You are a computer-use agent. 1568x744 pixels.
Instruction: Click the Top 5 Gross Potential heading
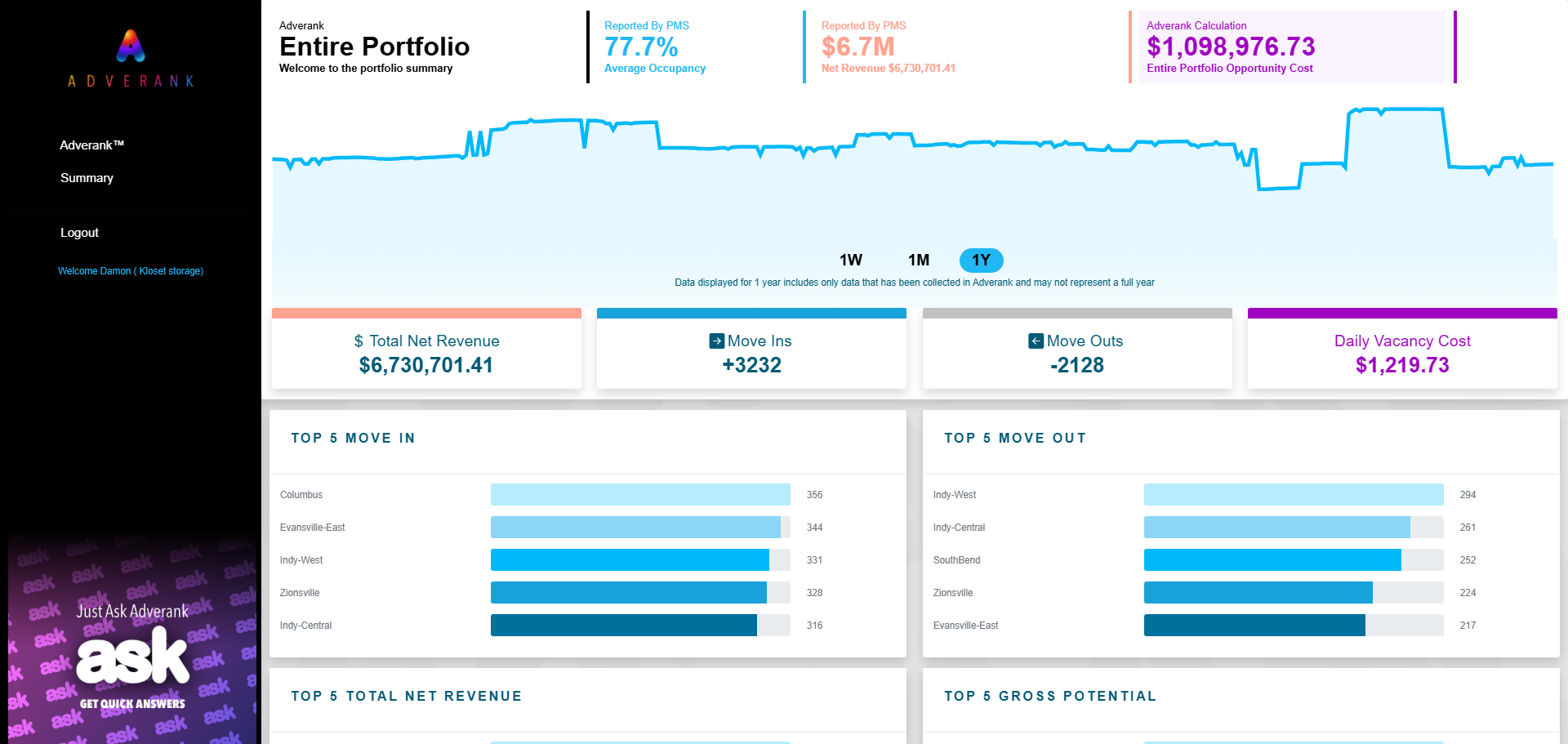(1050, 696)
